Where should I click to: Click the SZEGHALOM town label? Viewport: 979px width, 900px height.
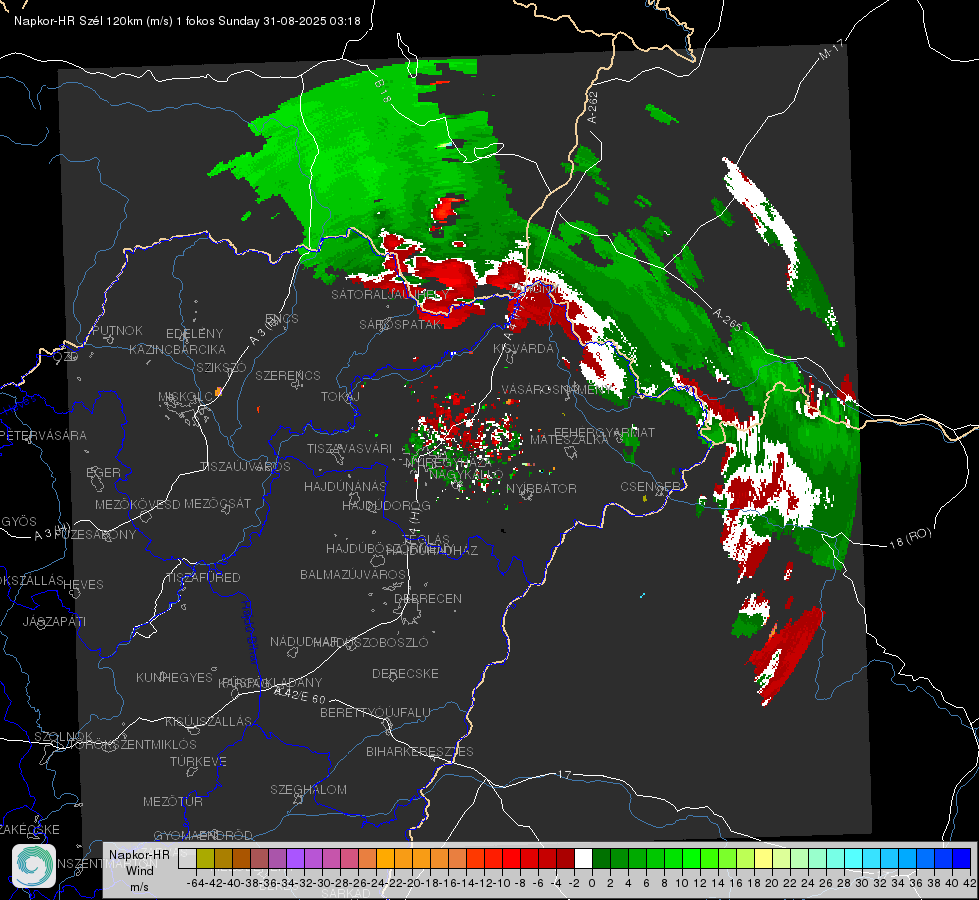308,789
